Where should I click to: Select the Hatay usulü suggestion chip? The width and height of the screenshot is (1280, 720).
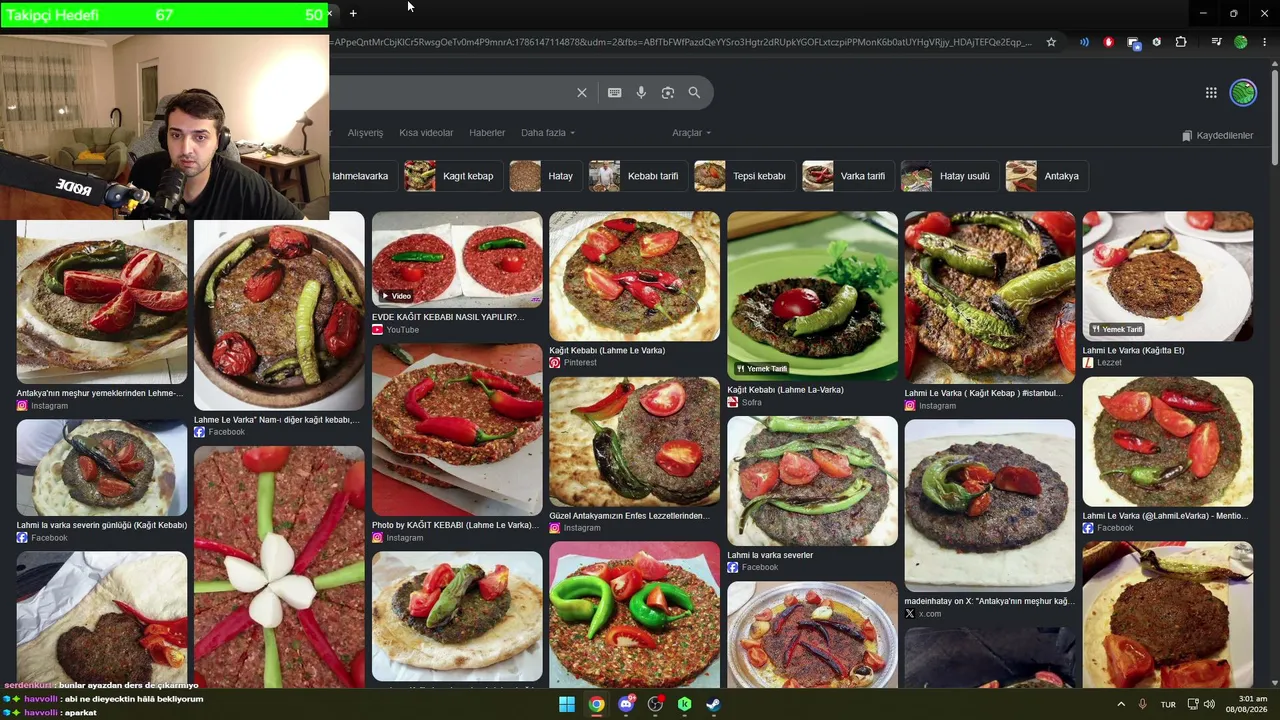click(950, 176)
